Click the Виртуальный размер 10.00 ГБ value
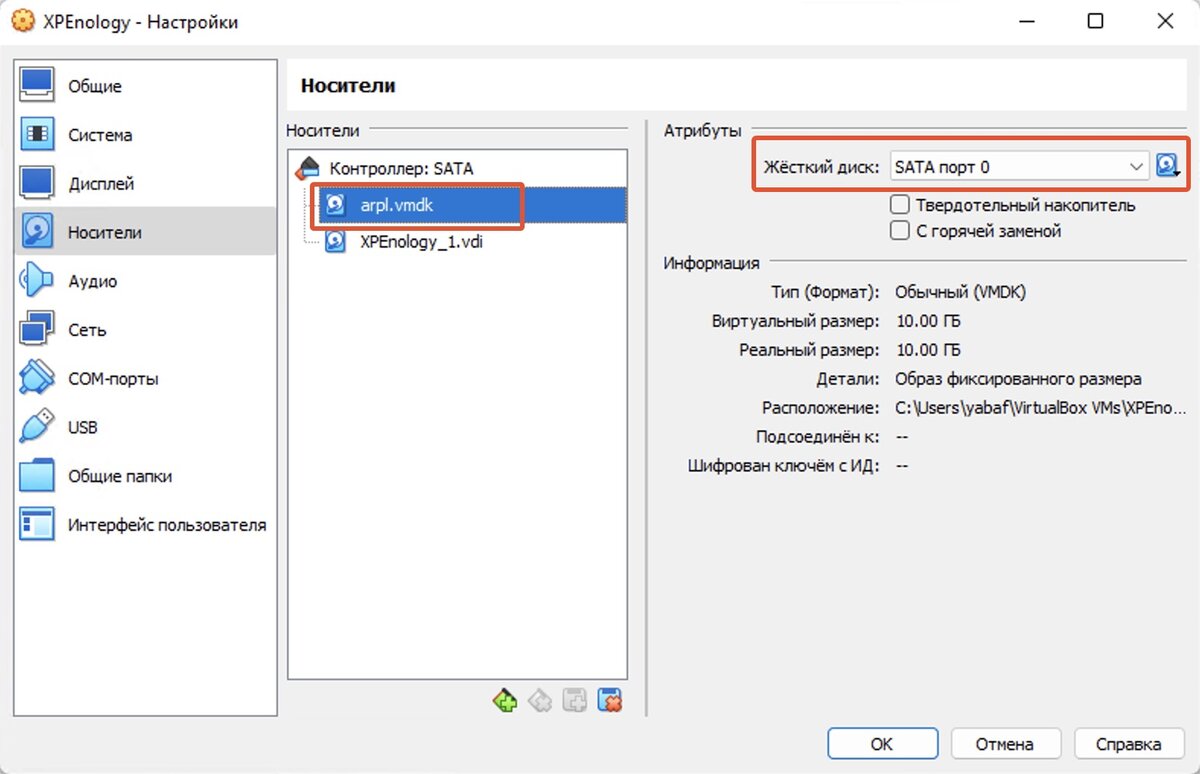This screenshot has height=774, width=1200. pyautogui.click(x=927, y=322)
